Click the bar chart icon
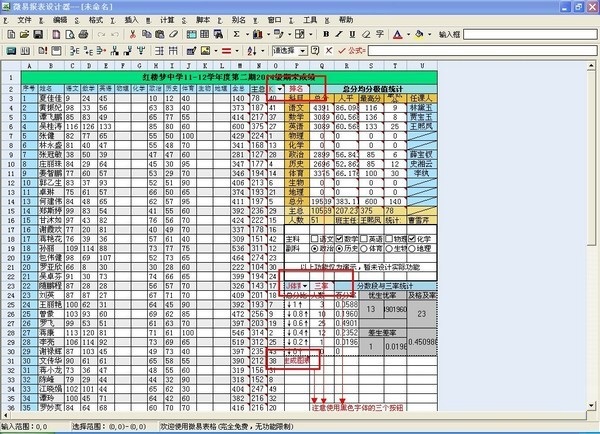 [x=258, y=34]
